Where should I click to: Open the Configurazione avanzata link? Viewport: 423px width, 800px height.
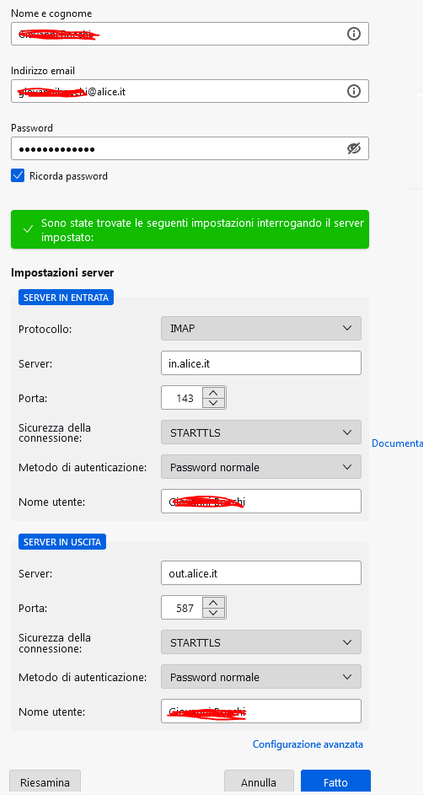[308, 744]
